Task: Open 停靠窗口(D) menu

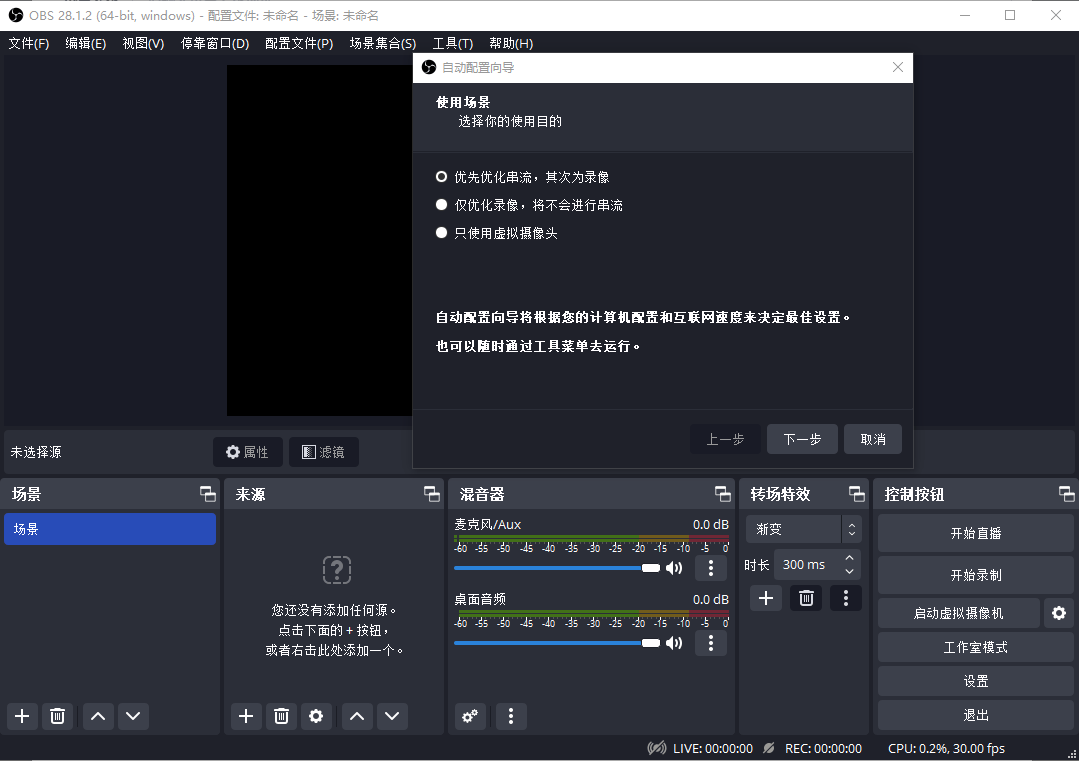Action: coord(215,43)
